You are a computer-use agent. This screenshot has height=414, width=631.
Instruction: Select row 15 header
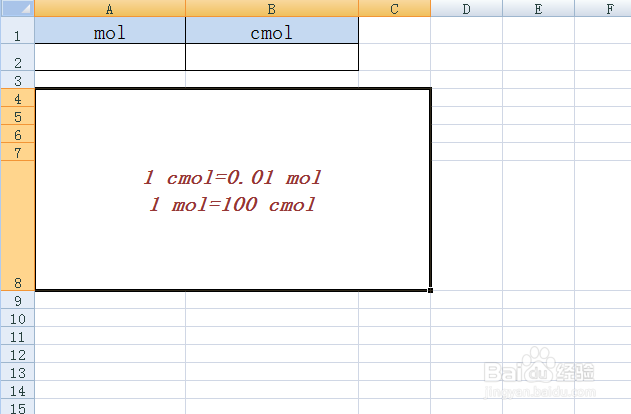coord(17,407)
